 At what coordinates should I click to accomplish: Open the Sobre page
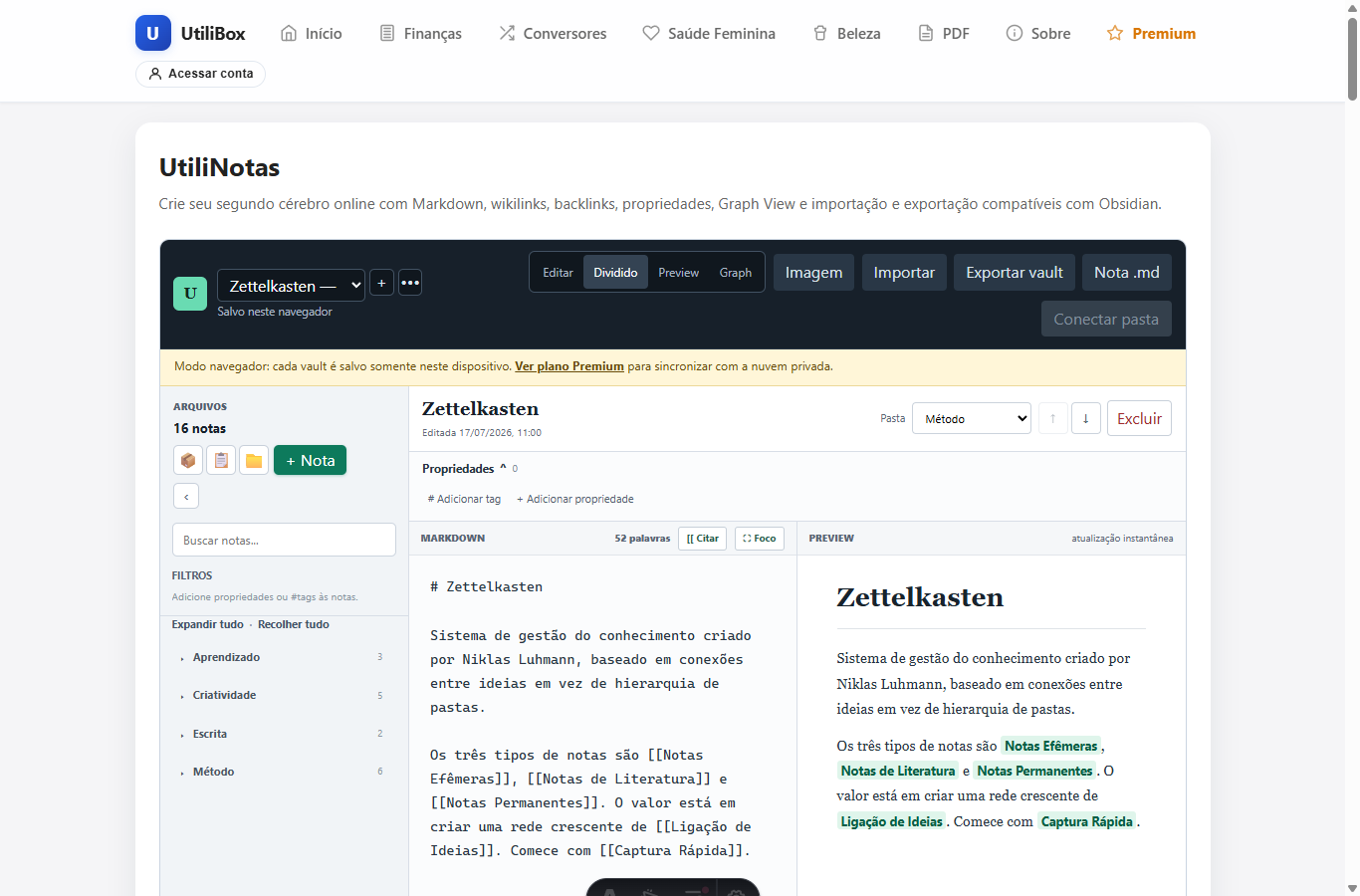1038,33
